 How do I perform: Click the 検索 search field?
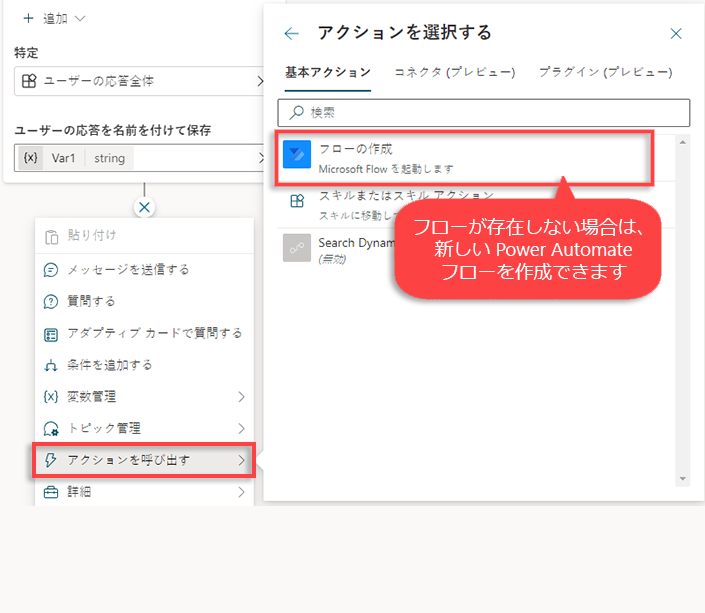click(484, 113)
